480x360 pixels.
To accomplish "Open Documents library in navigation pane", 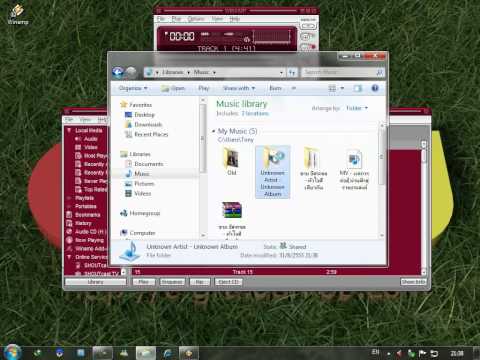I will point(144,164).
